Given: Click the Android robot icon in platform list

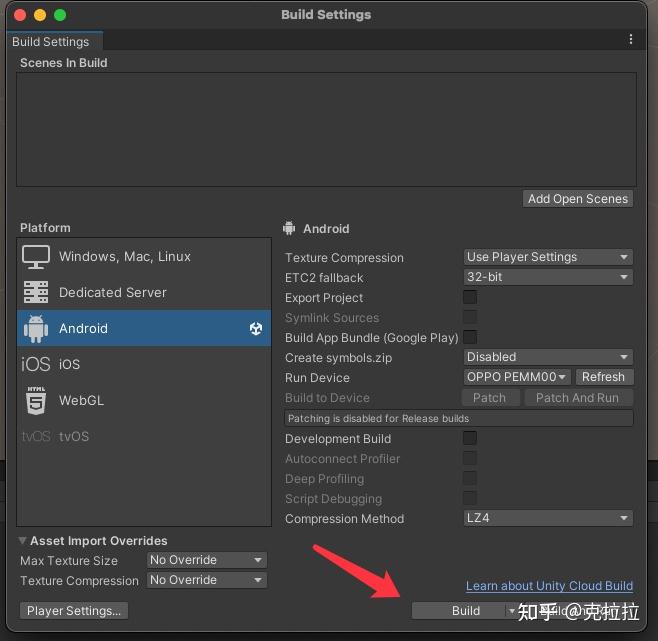Looking at the screenshot, I should coord(36,328).
